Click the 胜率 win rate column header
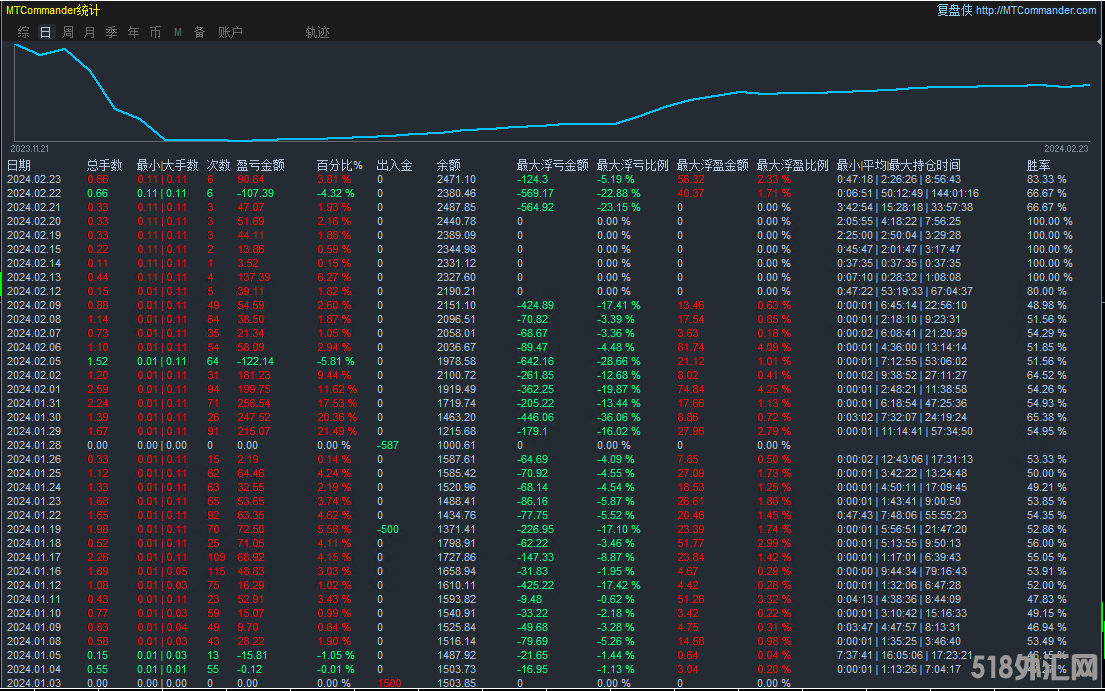Viewport: 1105px width, 691px height. coord(1039,165)
